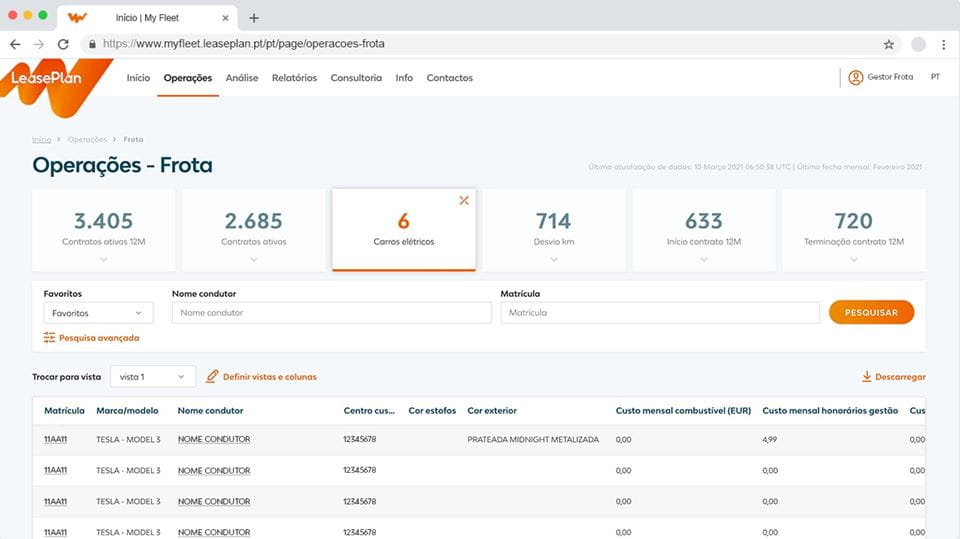The image size is (960, 539).
Task: Follow the Início breadcrumb link
Action: point(41,140)
